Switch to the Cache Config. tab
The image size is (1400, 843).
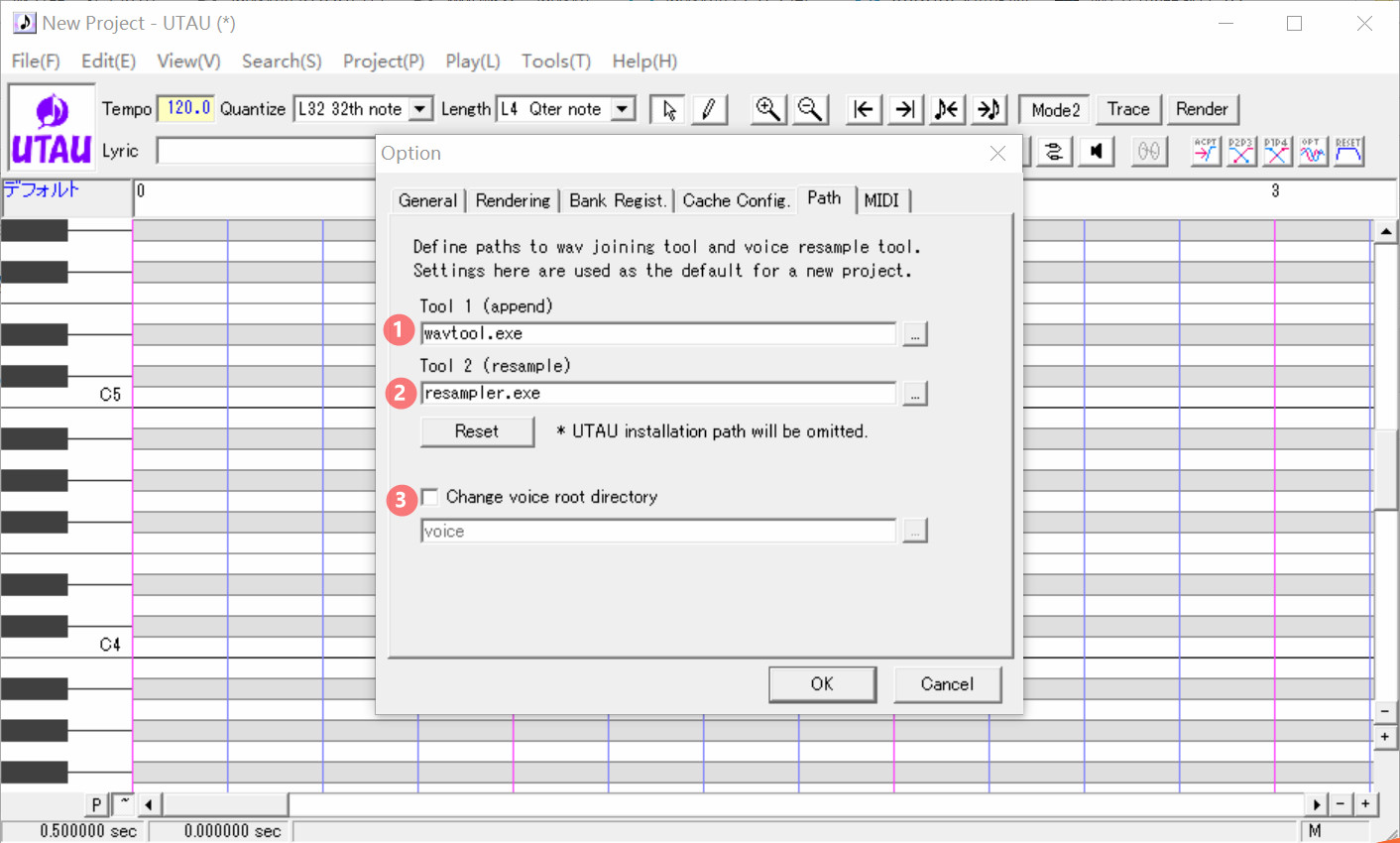point(736,200)
